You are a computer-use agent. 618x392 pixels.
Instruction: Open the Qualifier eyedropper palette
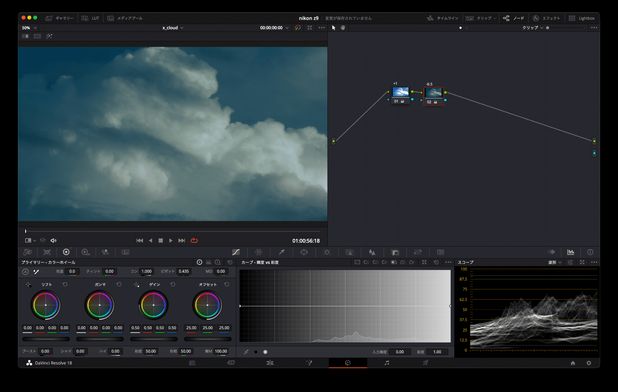tap(281, 252)
